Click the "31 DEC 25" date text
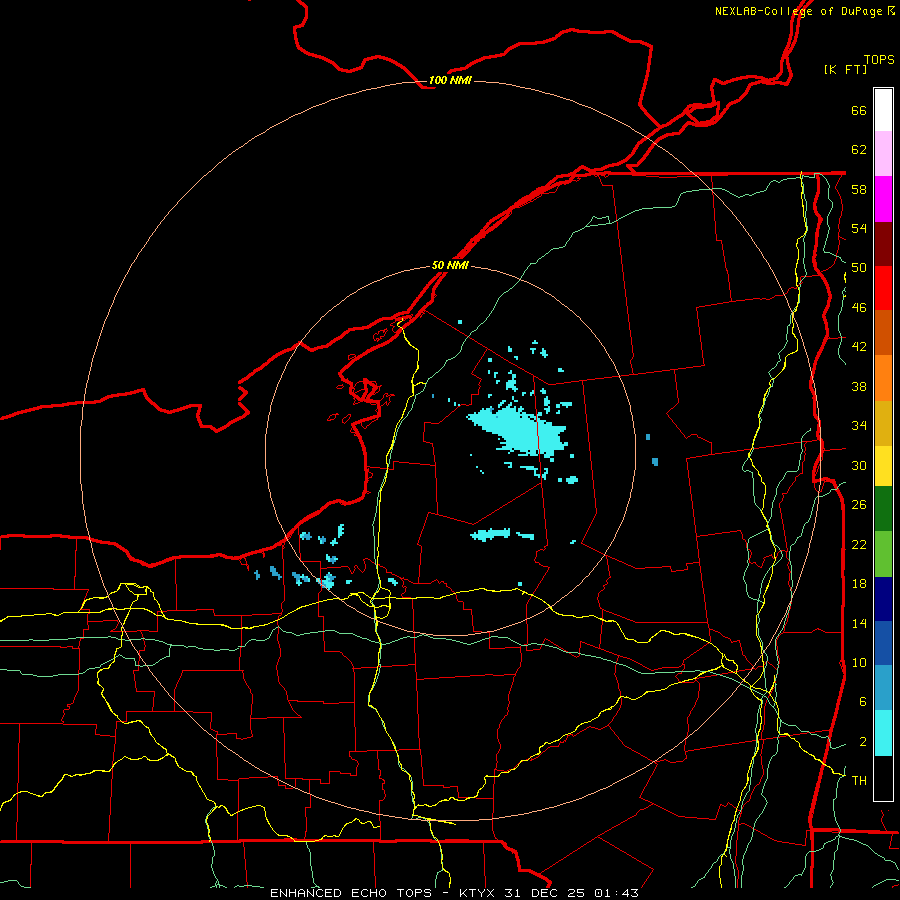 click(x=545, y=893)
